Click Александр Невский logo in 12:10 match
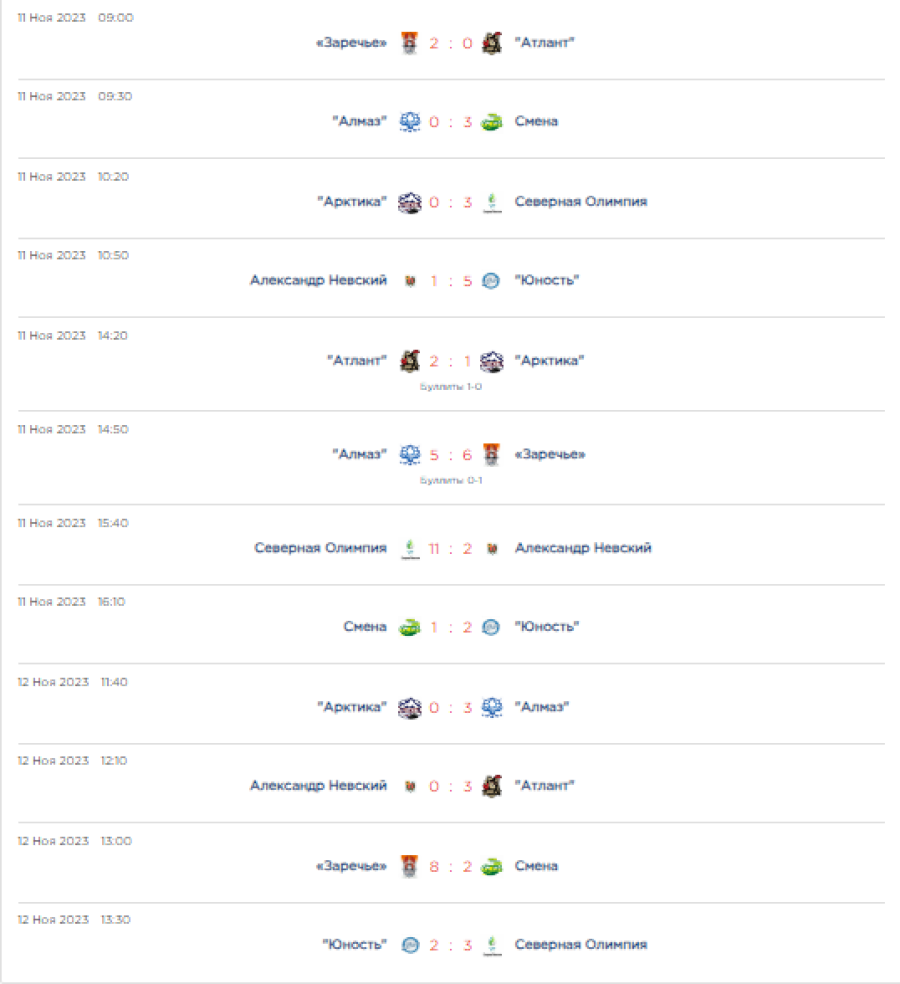900x984 pixels. point(409,786)
